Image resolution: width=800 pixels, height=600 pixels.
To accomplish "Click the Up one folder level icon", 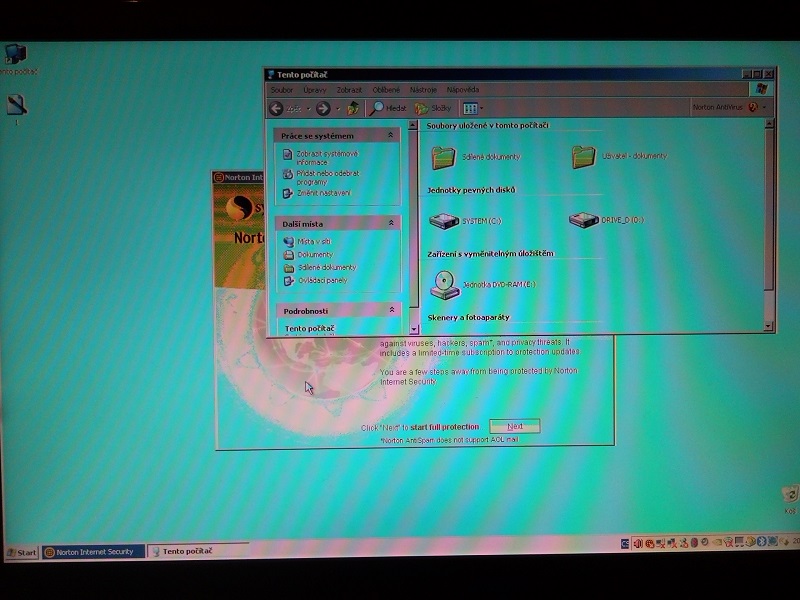I will click(x=353, y=108).
